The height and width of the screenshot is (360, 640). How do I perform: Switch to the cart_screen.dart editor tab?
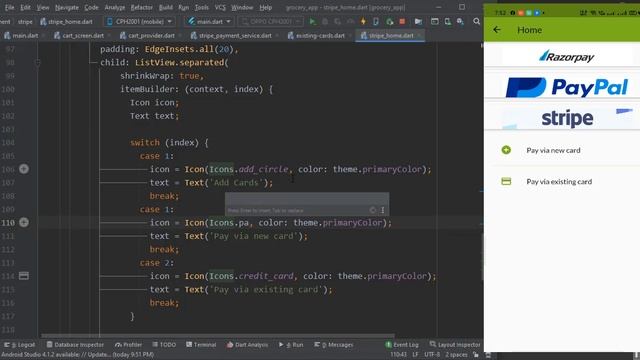point(82,36)
